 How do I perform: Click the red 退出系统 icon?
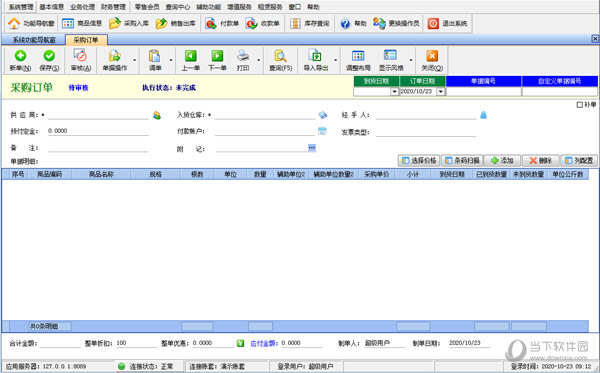point(433,23)
